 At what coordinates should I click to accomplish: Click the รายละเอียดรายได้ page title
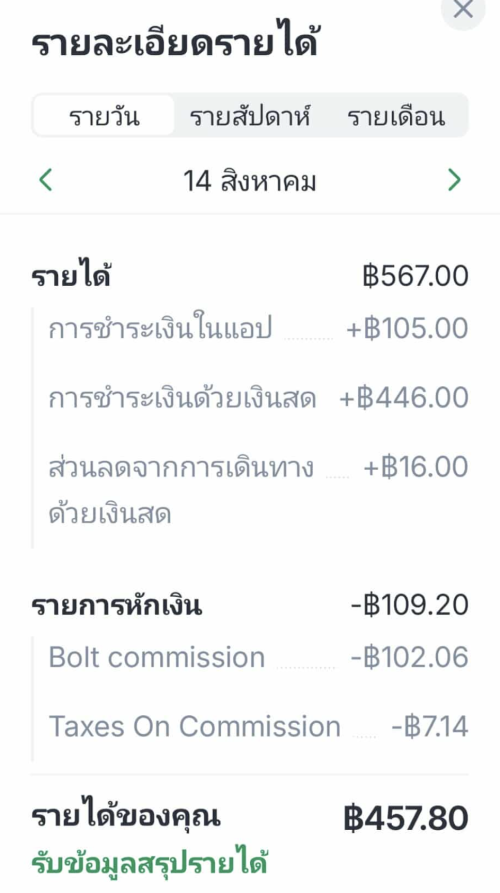coord(174,44)
